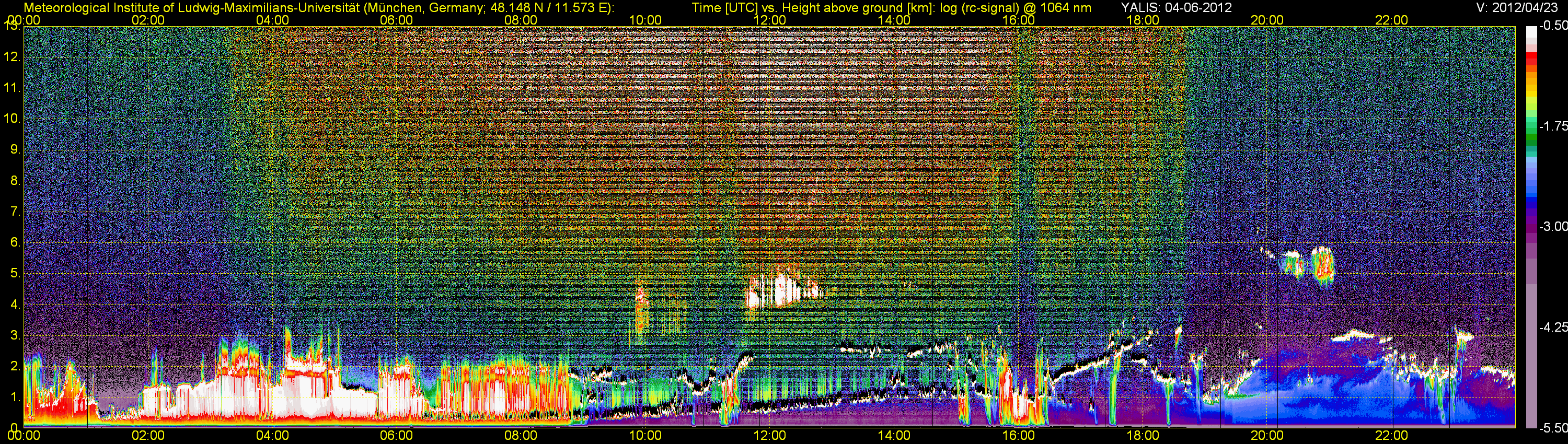The height and width of the screenshot is (444, 1568).
Task: Click the 04:00 label on the bottom time axis
Action: 272,436
